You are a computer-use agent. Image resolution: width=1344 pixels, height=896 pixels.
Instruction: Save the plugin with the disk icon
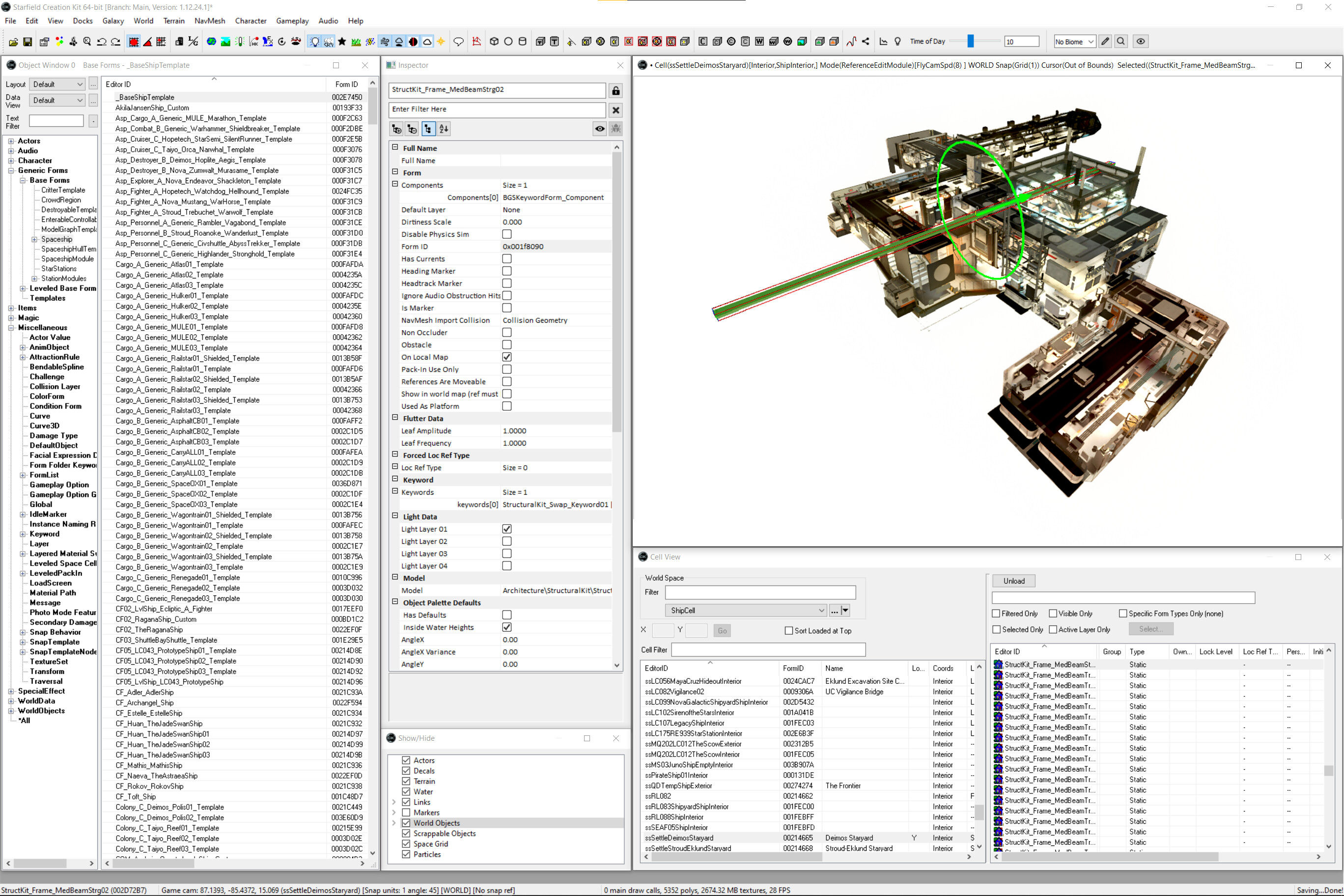(x=27, y=41)
